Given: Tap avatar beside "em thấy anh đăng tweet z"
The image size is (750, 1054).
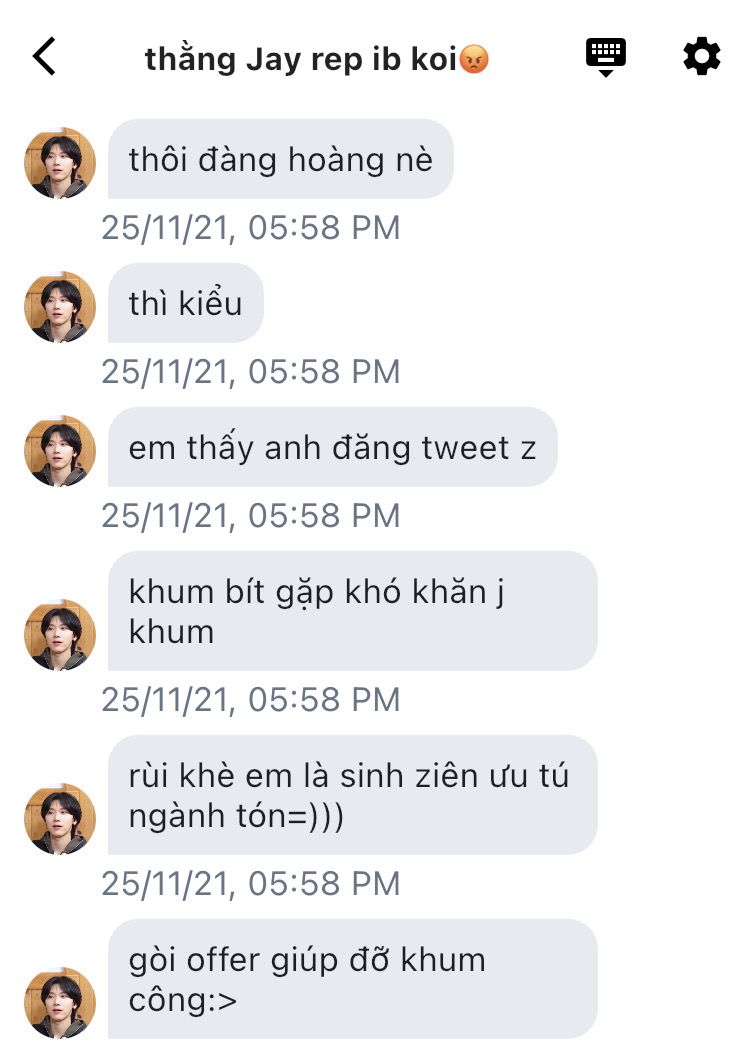Looking at the screenshot, I should (60, 451).
